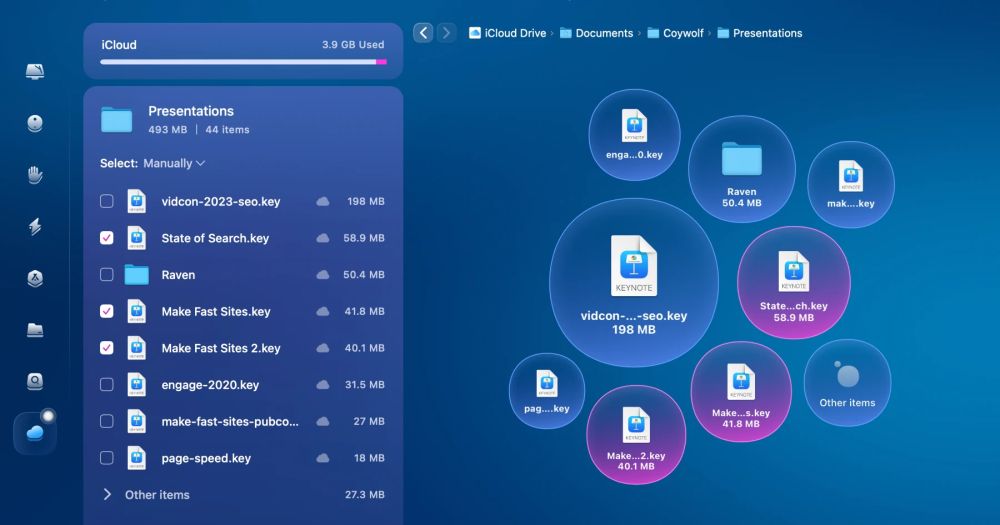Select the mak....key bubble
Image resolution: width=1000 pixels, height=525 pixels.
(851, 184)
